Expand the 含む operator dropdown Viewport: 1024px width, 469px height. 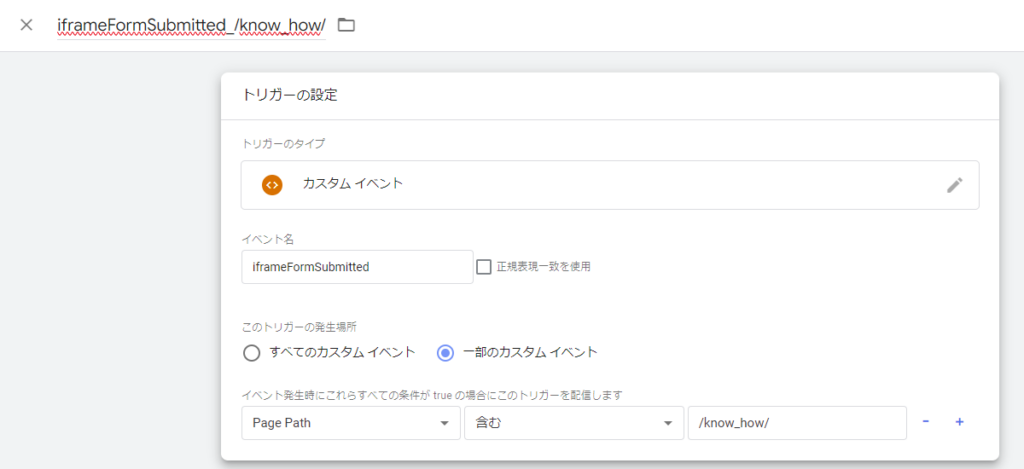click(573, 423)
